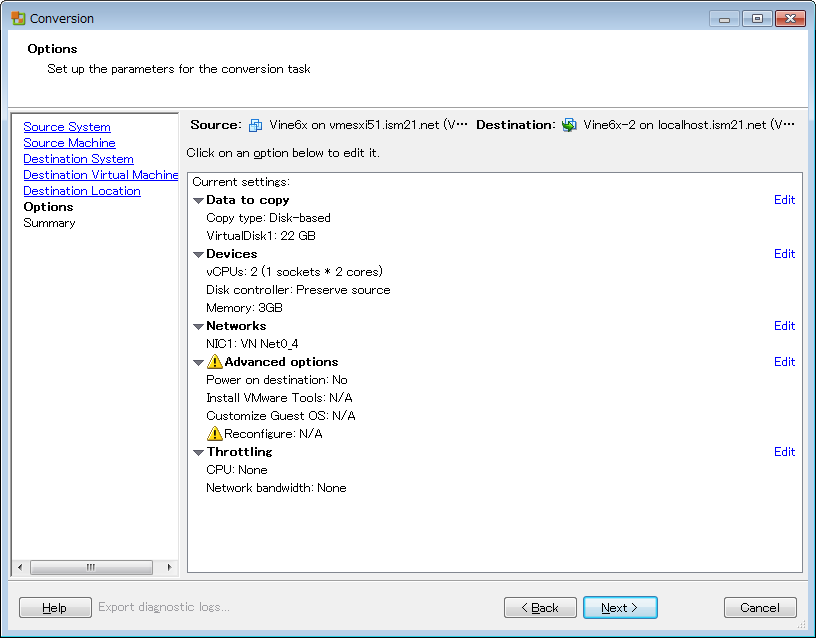Collapse the Throttling section
Viewport: 816px width, 638px height.
point(198,453)
